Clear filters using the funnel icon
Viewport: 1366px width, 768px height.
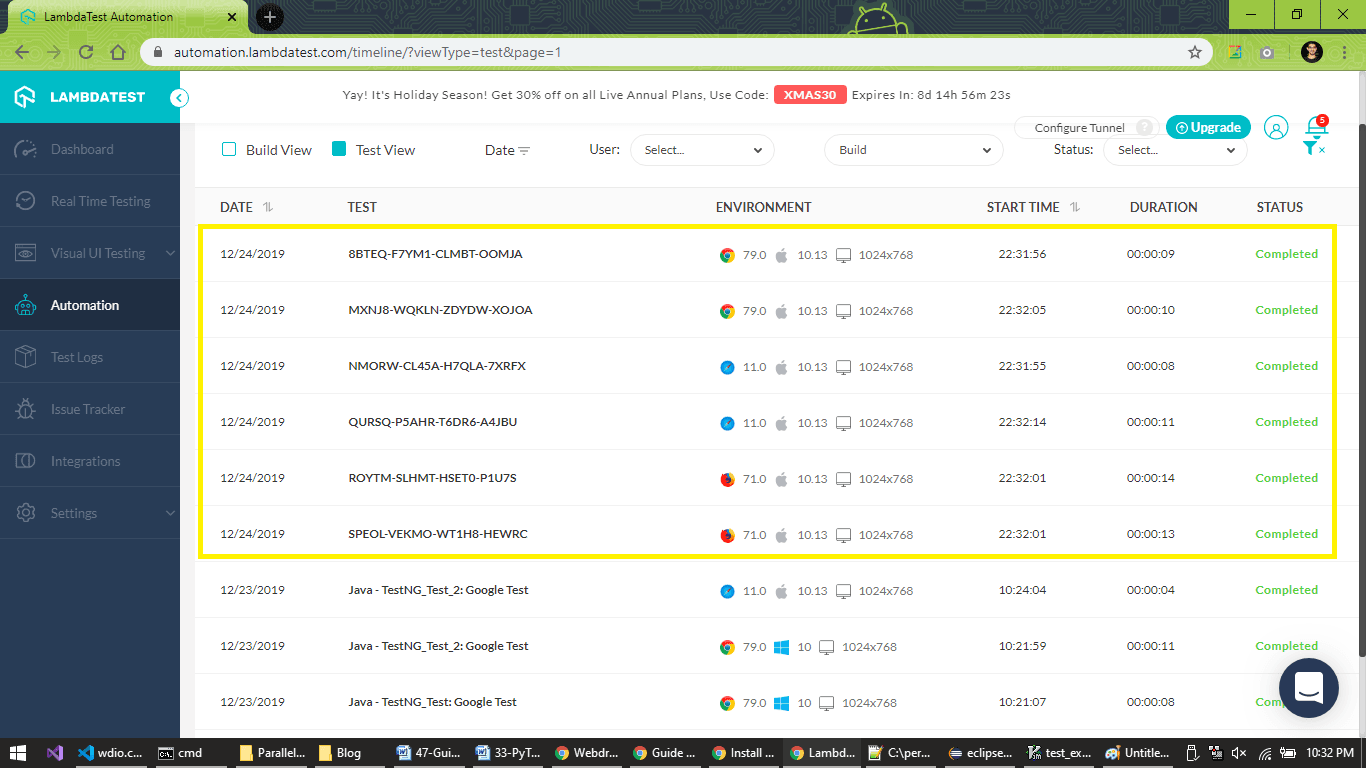(1313, 148)
